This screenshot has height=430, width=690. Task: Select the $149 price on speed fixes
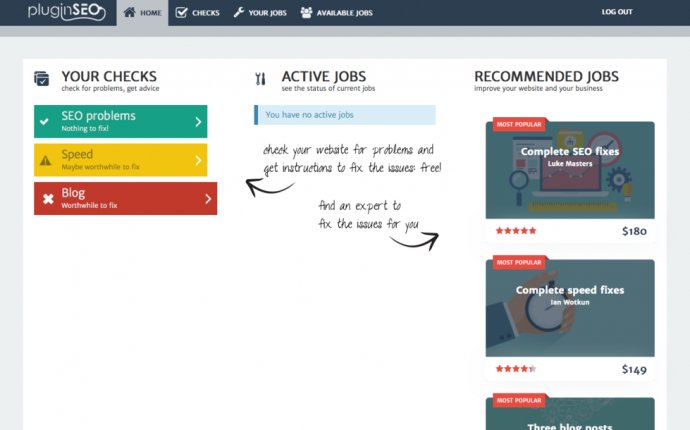634,369
